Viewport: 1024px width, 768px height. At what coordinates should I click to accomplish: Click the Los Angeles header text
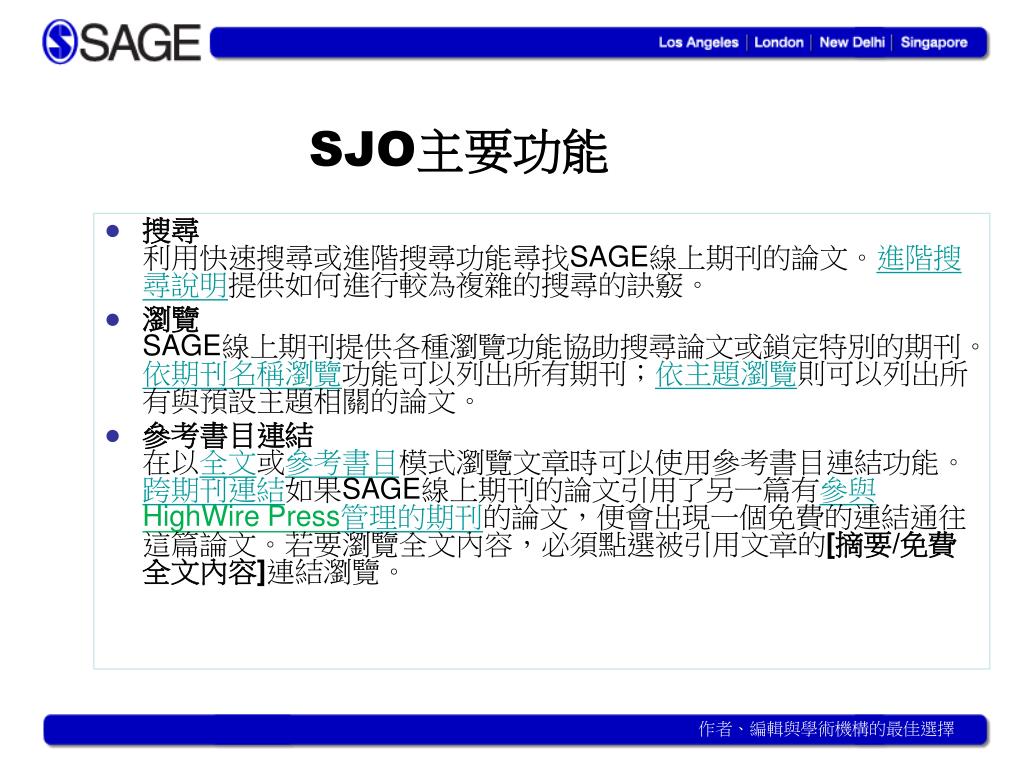(698, 42)
